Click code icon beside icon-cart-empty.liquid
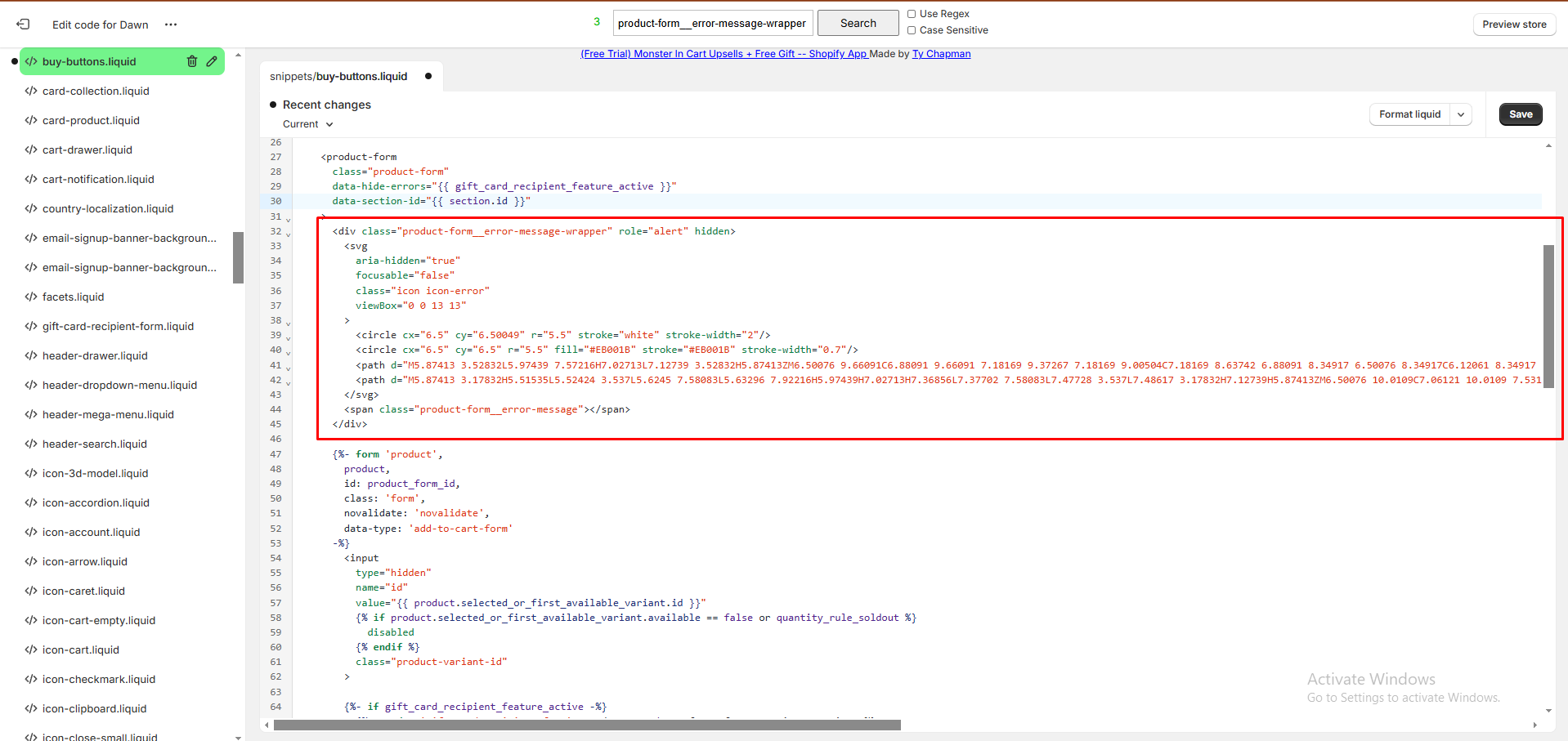1568x741 pixels. coord(31,620)
